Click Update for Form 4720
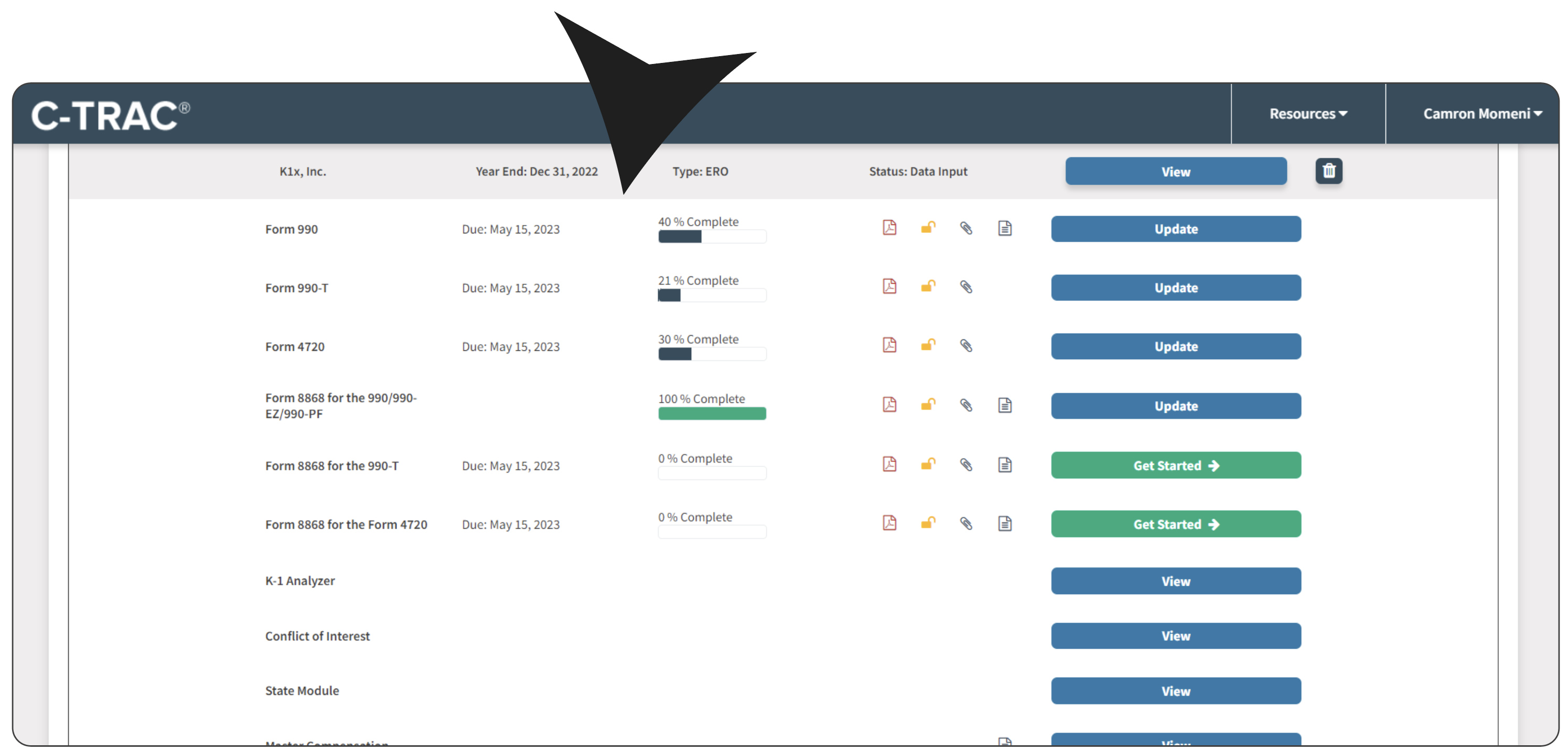The width and height of the screenshot is (1568, 751). 1175,346
